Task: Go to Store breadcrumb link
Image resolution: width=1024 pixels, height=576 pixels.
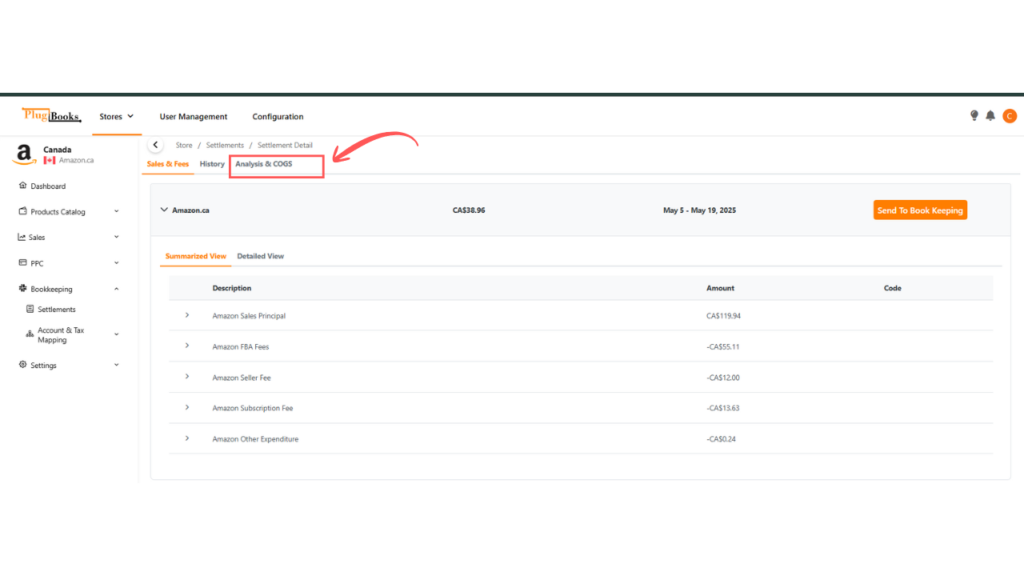Action: coord(184,145)
